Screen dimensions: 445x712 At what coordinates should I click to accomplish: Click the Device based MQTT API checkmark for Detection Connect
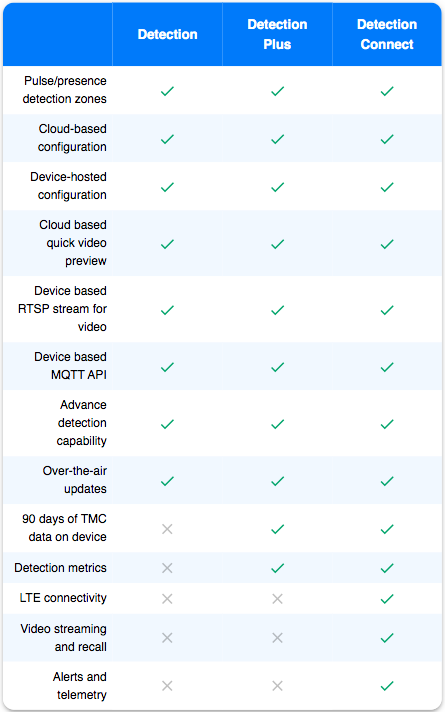coord(387,366)
